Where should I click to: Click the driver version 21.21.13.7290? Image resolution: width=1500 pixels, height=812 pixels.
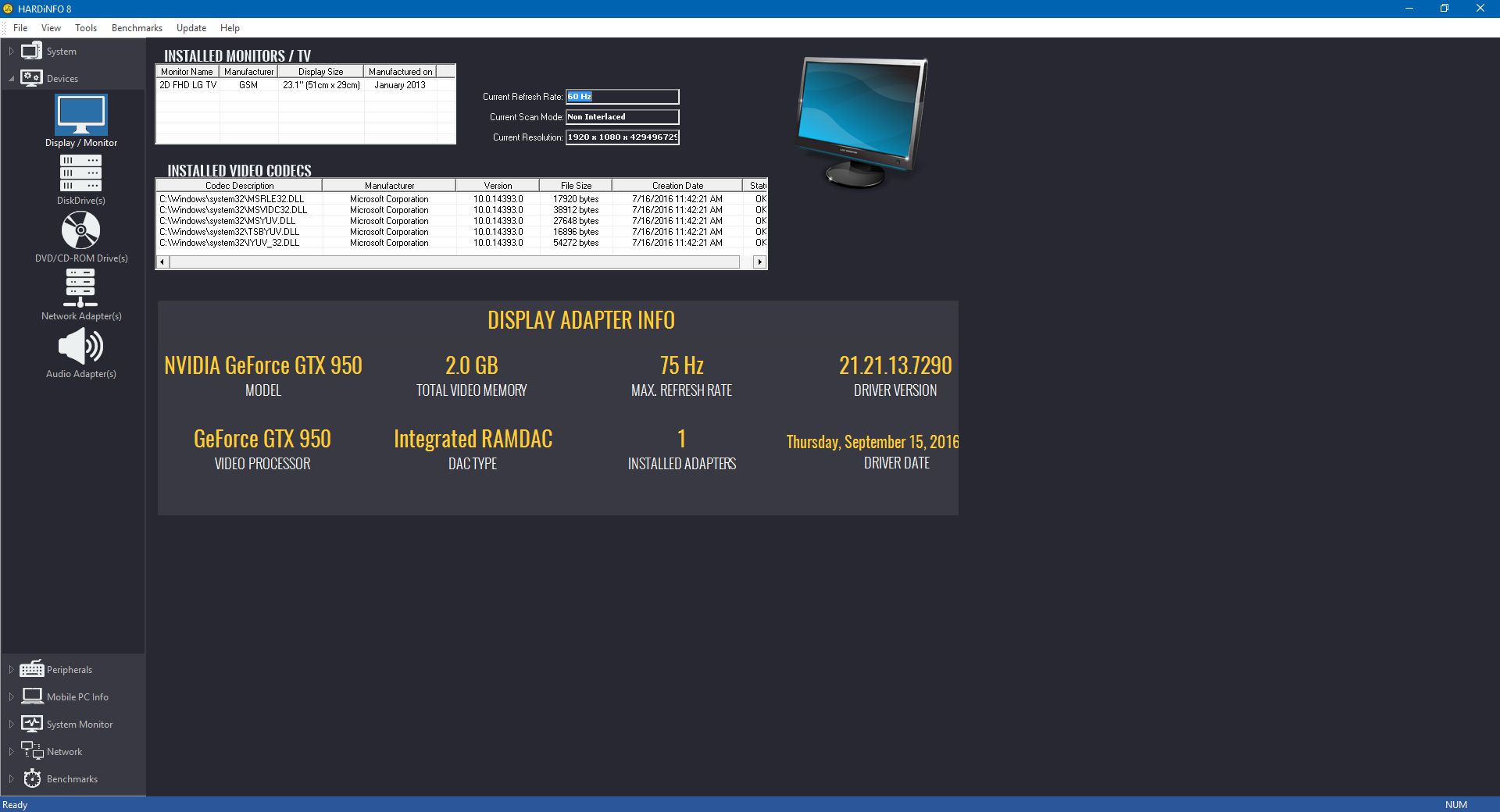[895, 365]
